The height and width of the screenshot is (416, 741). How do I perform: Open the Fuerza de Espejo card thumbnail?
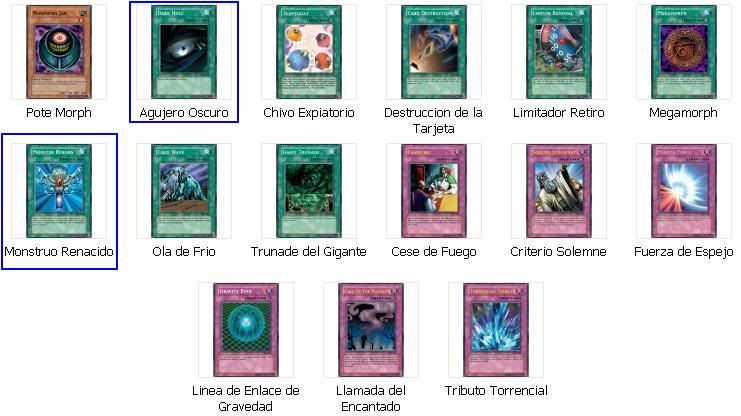click(683, 191)
